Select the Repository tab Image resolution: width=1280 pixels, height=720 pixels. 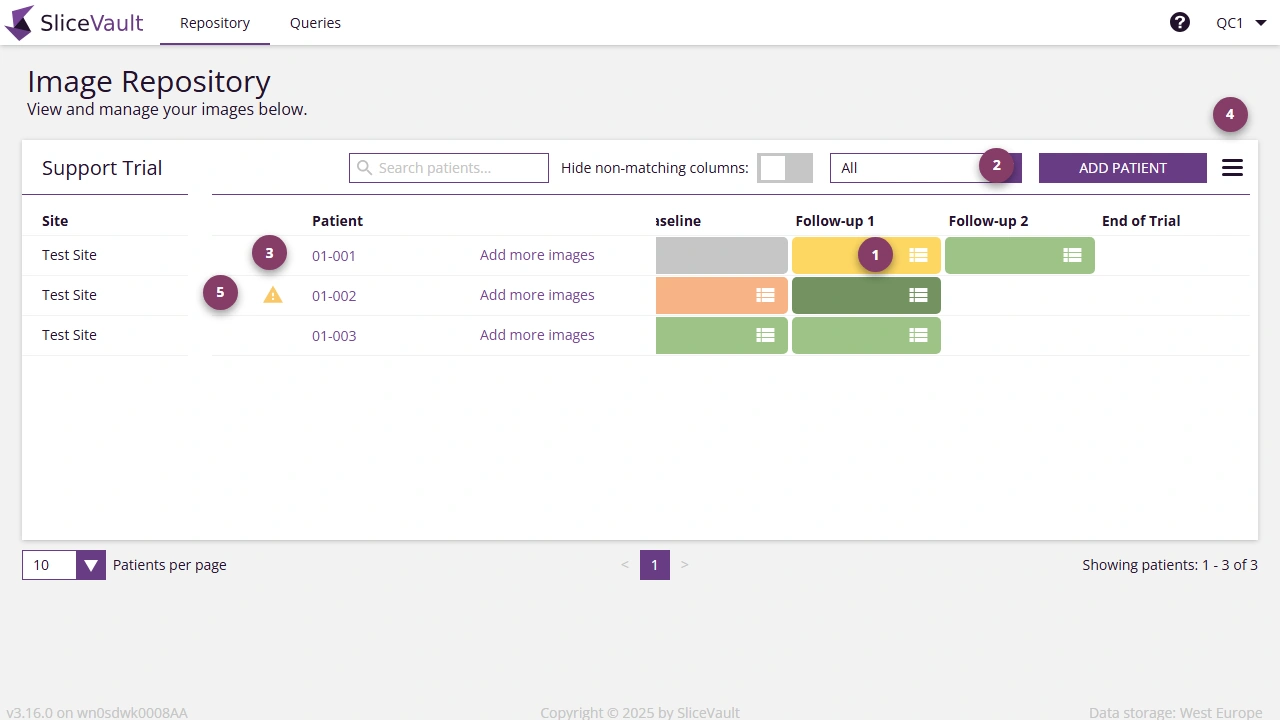(x=214, y=22)
